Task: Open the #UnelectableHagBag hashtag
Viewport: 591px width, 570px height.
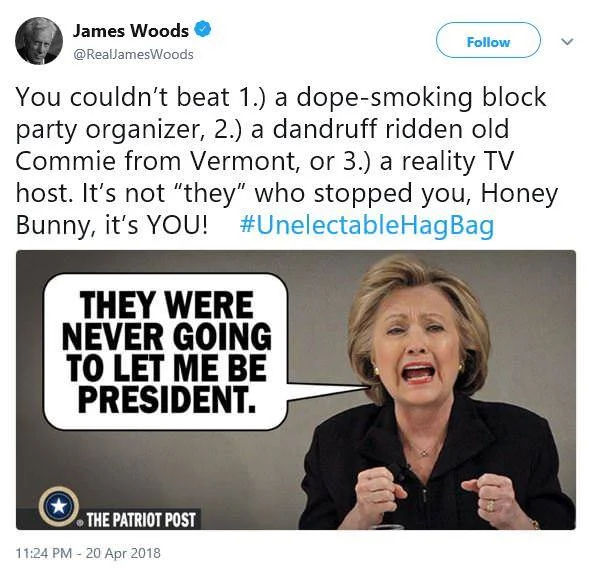Action: pyautogui.click(x=367, y=225)
